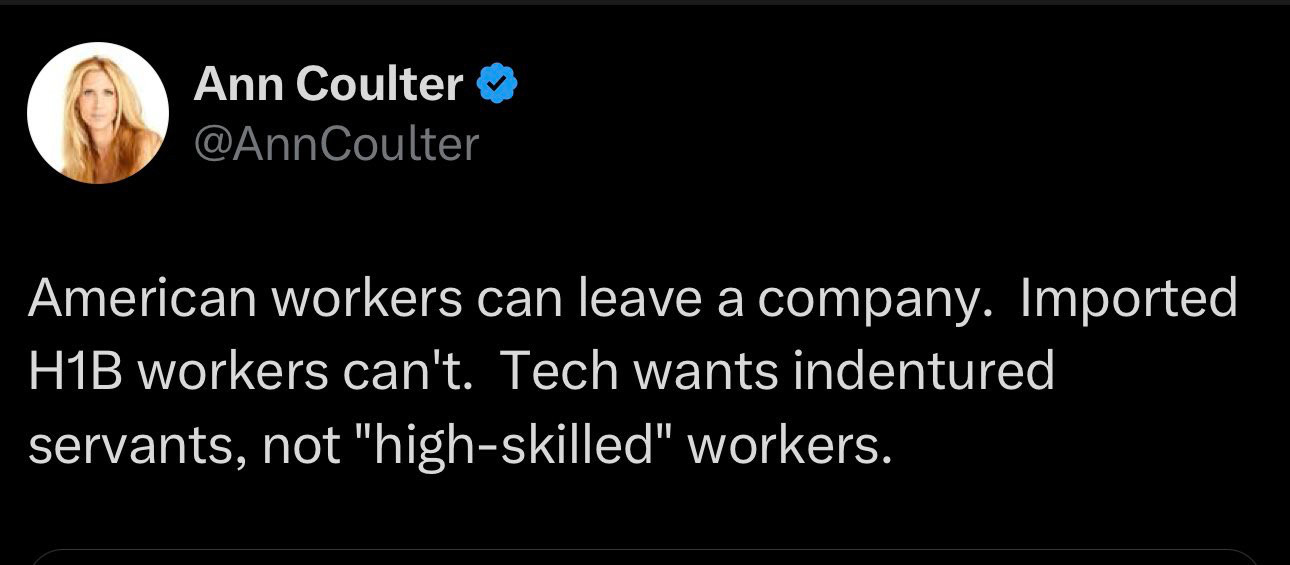The height and width of the screenshot is (565, 1290).
Task: Open Ann Coulter's profile picture
Action: pyautogui.click(x=97, y=113)
